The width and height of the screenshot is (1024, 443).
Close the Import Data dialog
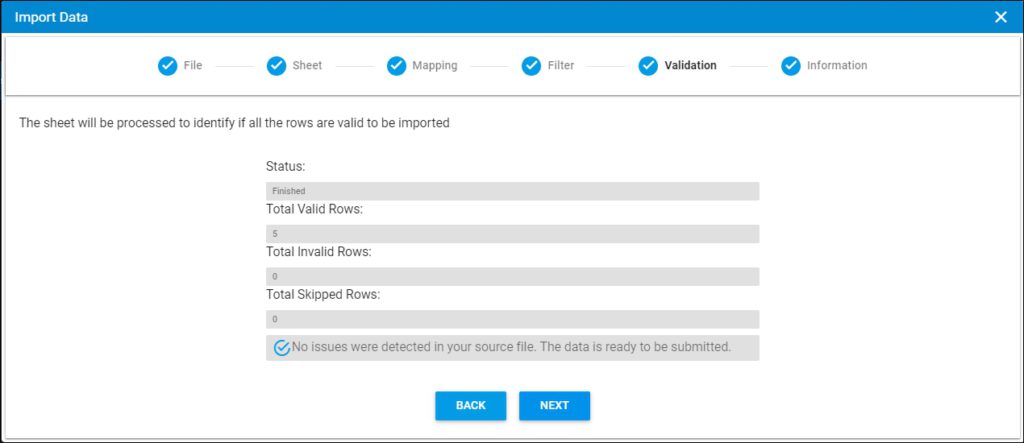(1000, 17)
